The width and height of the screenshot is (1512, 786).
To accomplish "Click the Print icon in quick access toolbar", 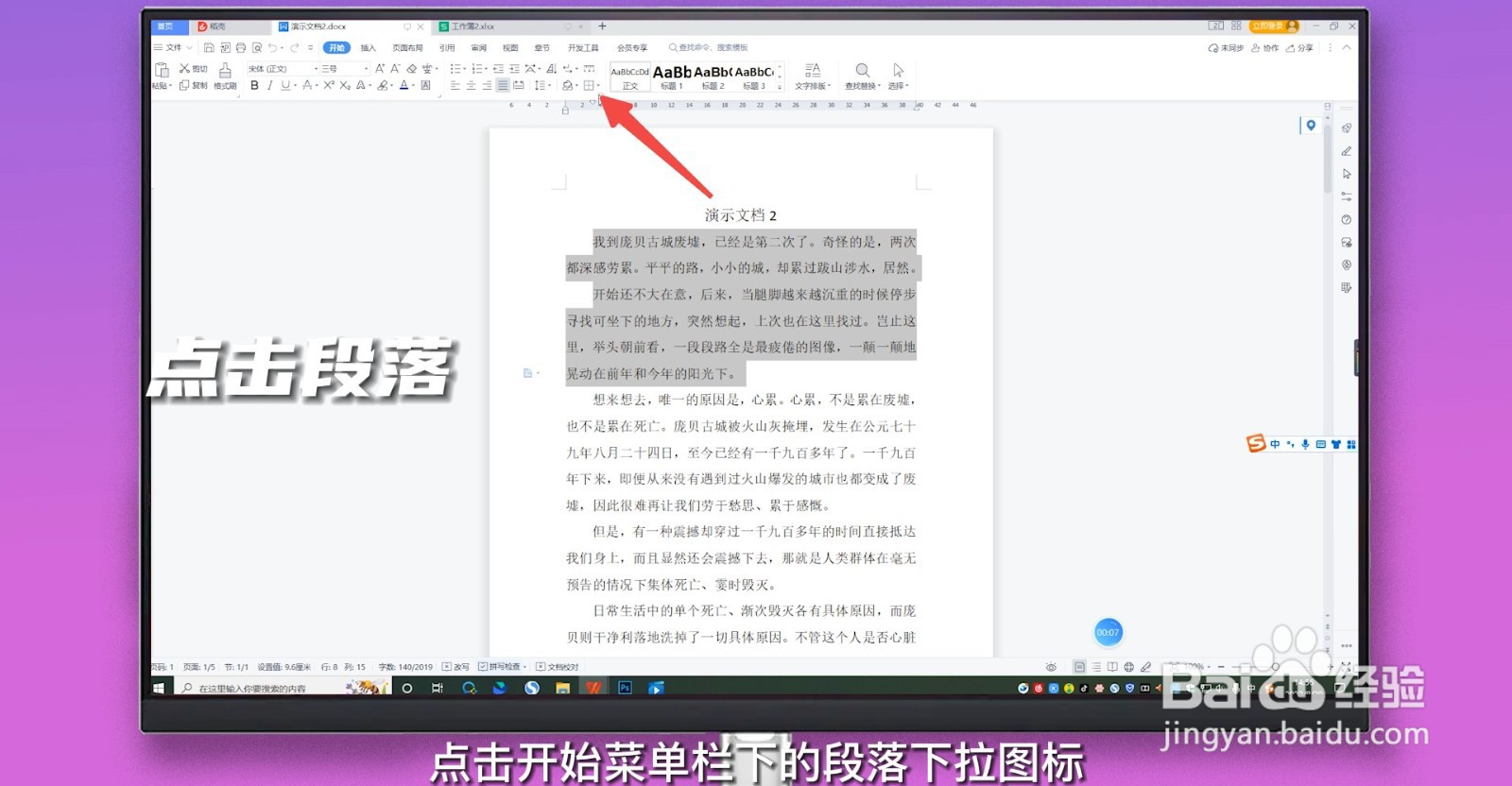I will tap(240, 47).
